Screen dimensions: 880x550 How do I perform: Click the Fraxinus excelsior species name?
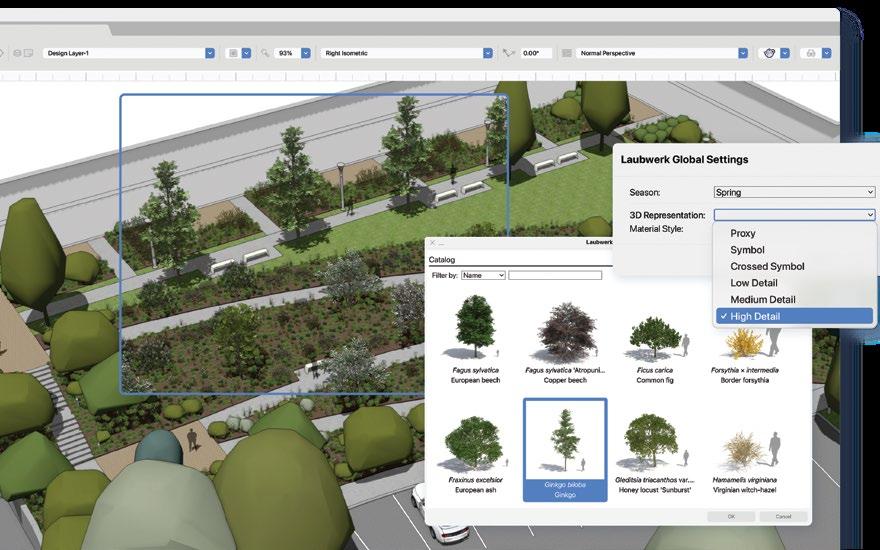475,480
